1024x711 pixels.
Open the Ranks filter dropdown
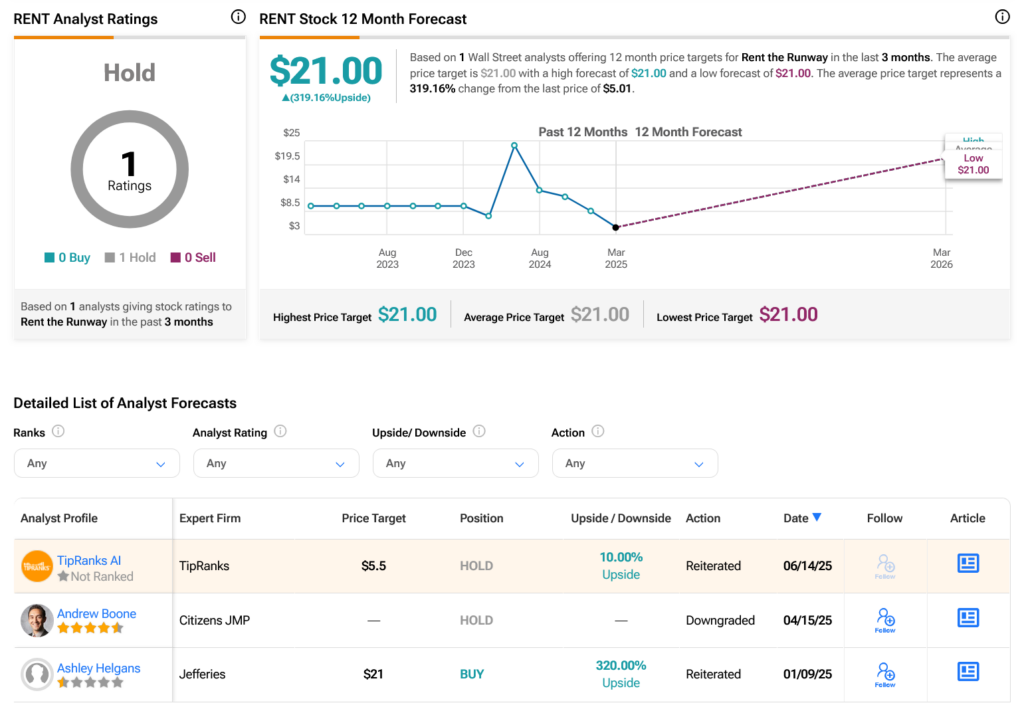tap(96, 463)
